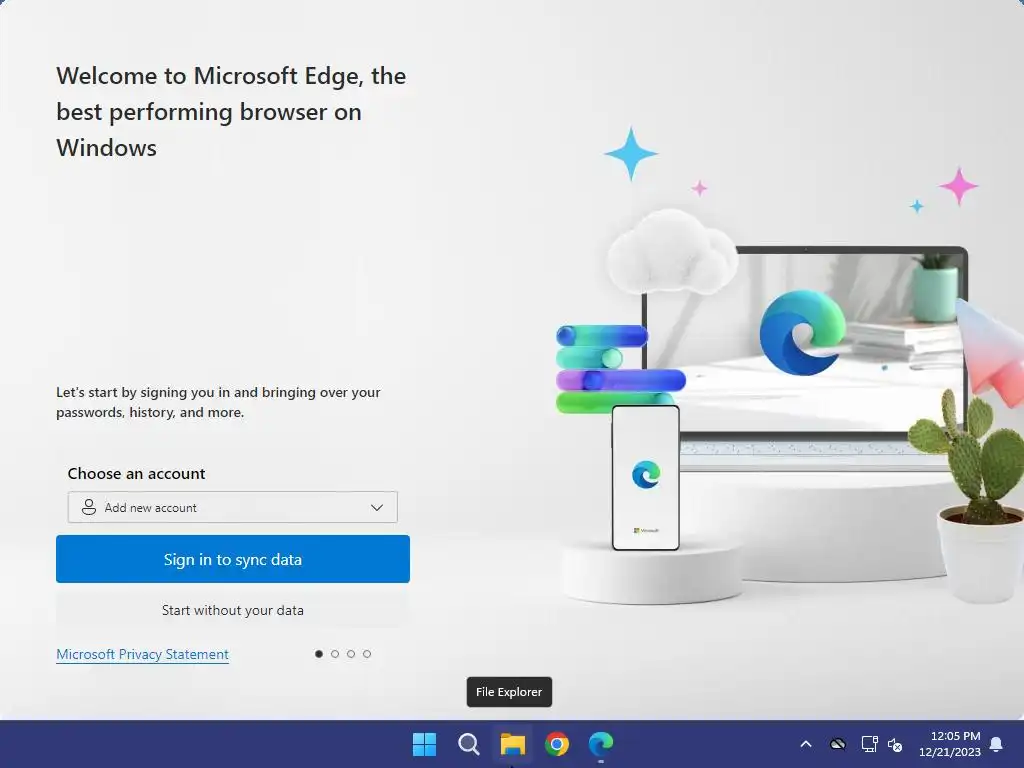Viewport: 1024px width, 768px height.
Task: Select the first page indicator dot
Action: tap(319, 654)
